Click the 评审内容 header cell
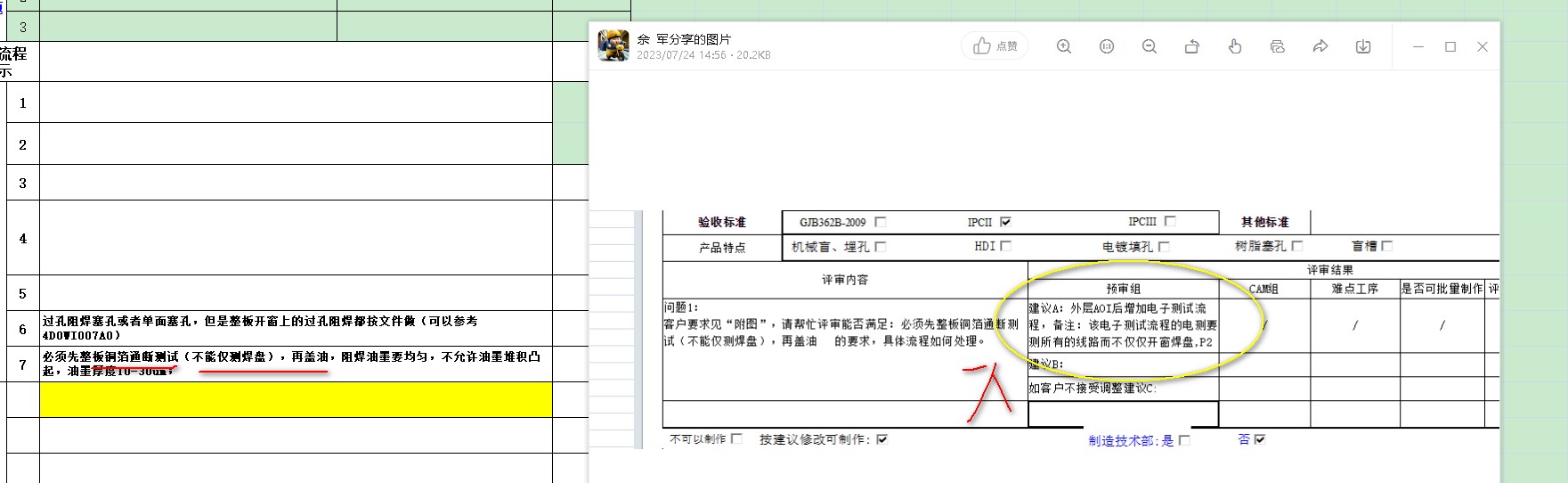Viewport: 1568px width, 483px height. [x=845, y=280]
